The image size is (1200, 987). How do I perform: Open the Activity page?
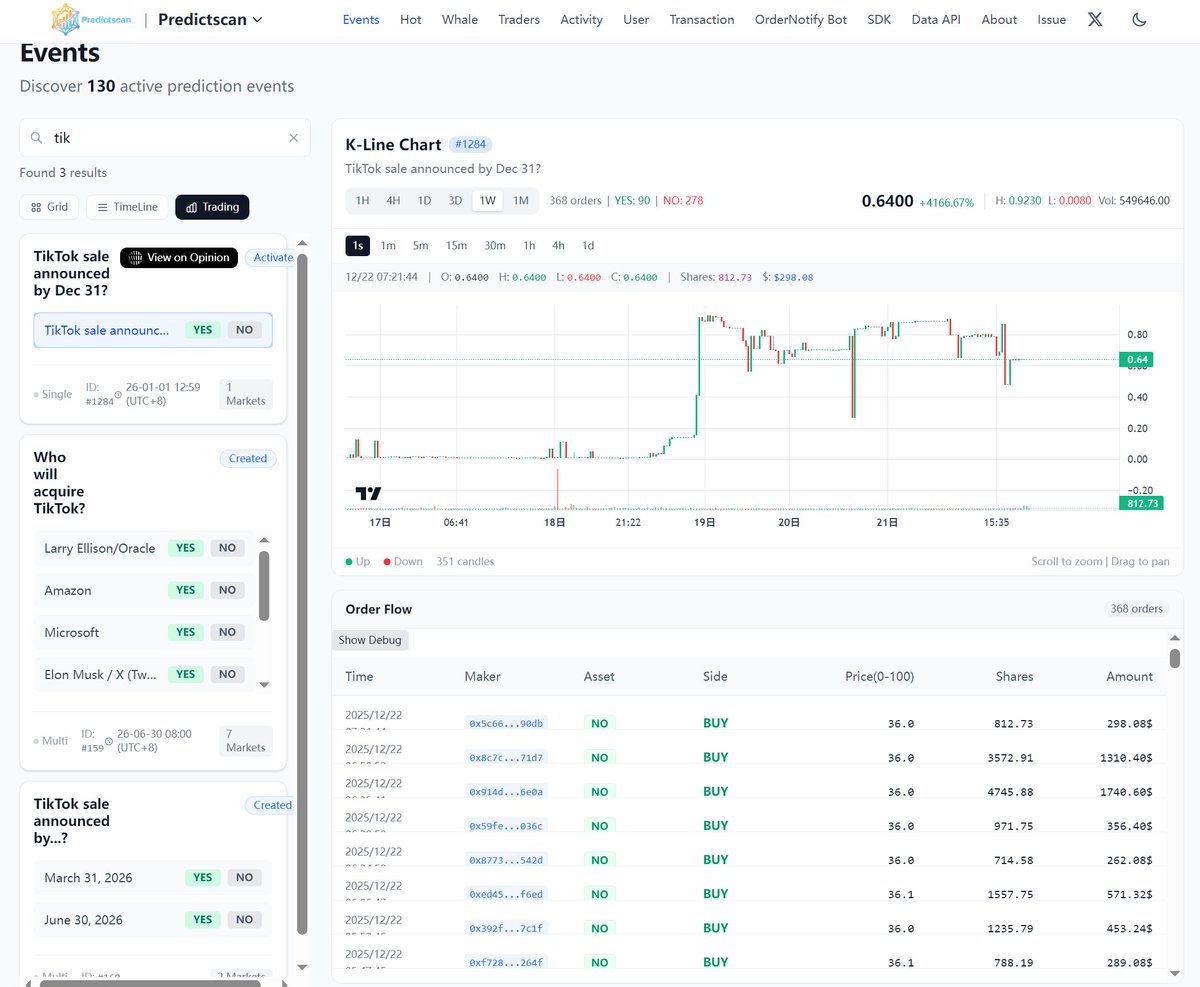coord(581,19)
